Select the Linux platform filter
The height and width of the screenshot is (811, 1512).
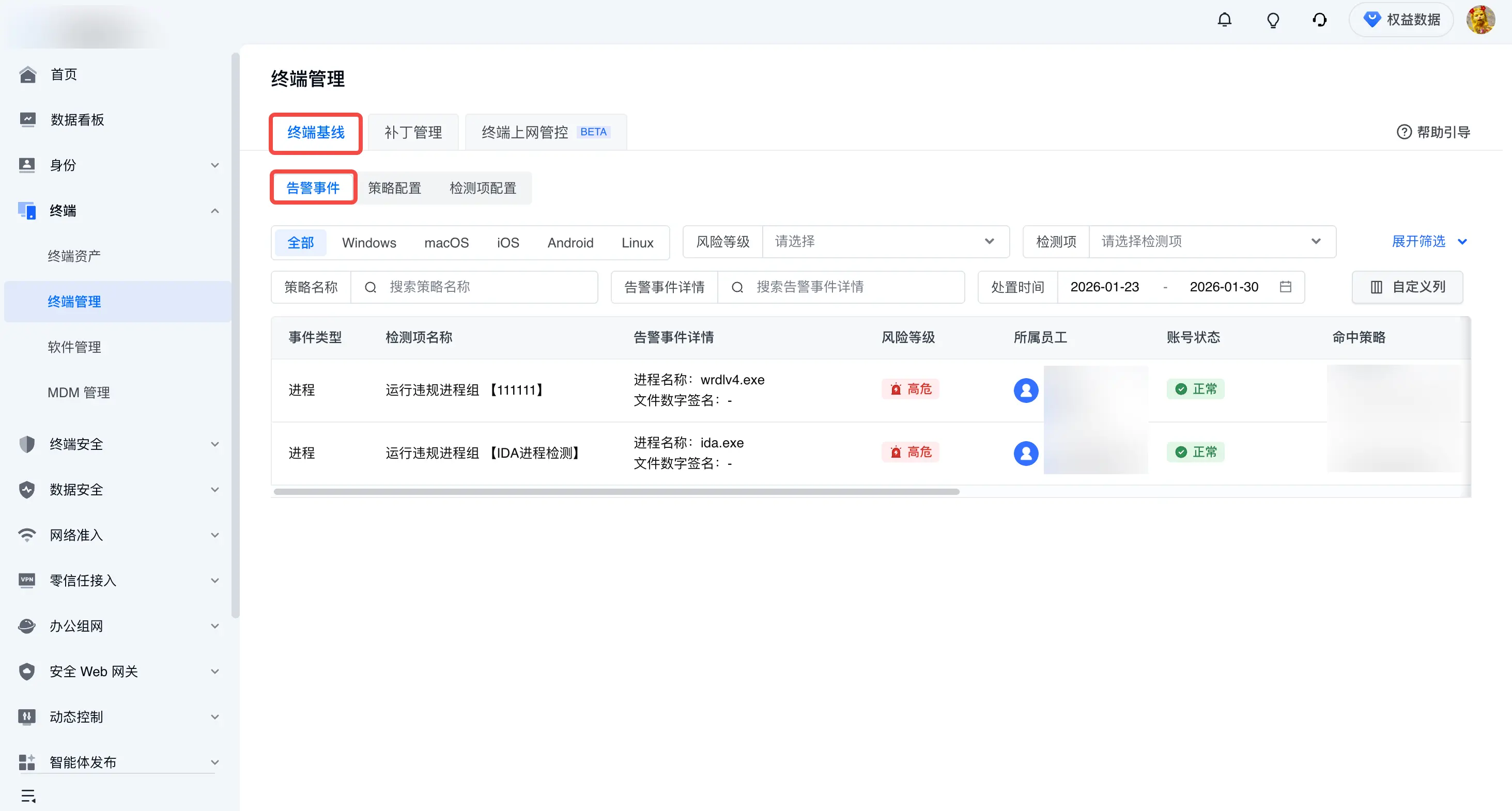tap(638, 242)
